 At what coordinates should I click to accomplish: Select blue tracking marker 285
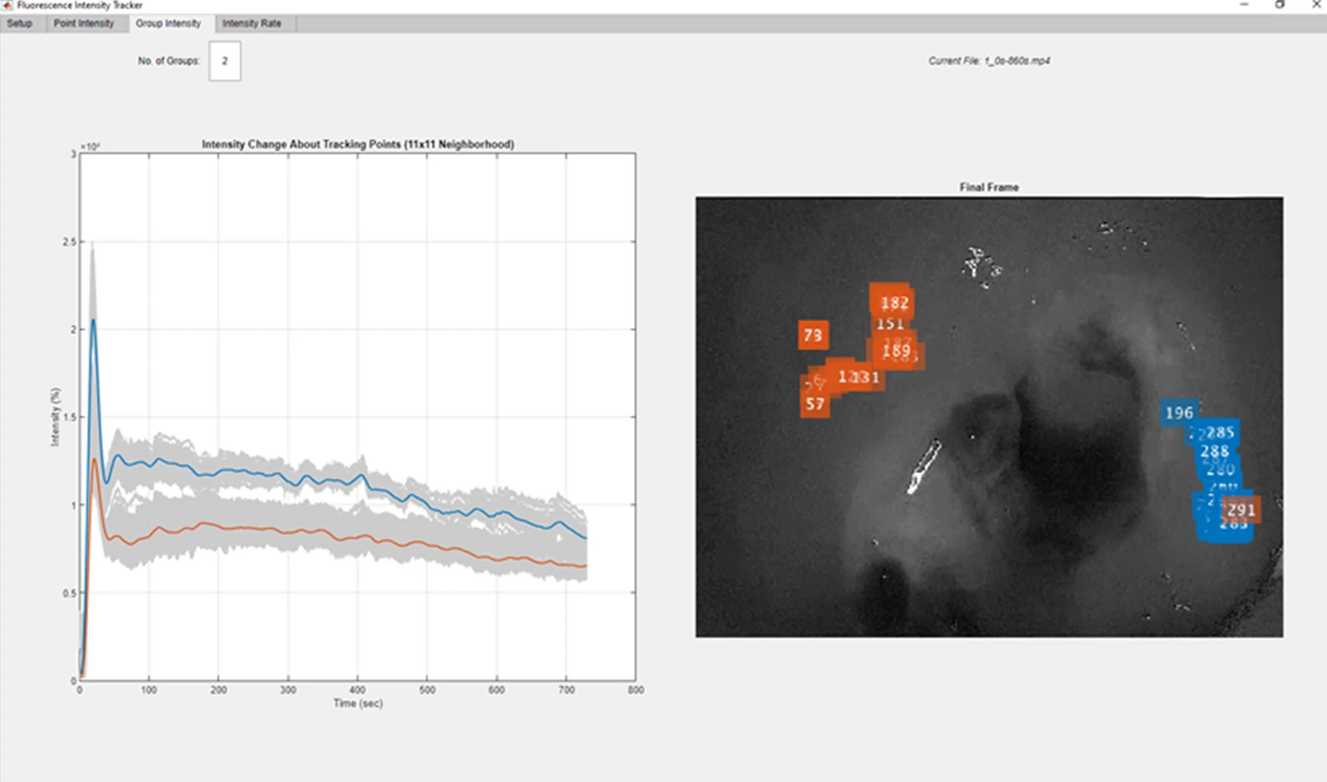[x=1221, y=433]
